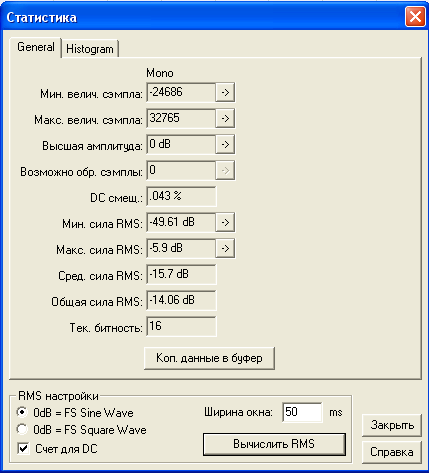This screenshot has height=473, width=429.
Task: Go to the minimum sample value location arrow
Action: pos(225,92)
